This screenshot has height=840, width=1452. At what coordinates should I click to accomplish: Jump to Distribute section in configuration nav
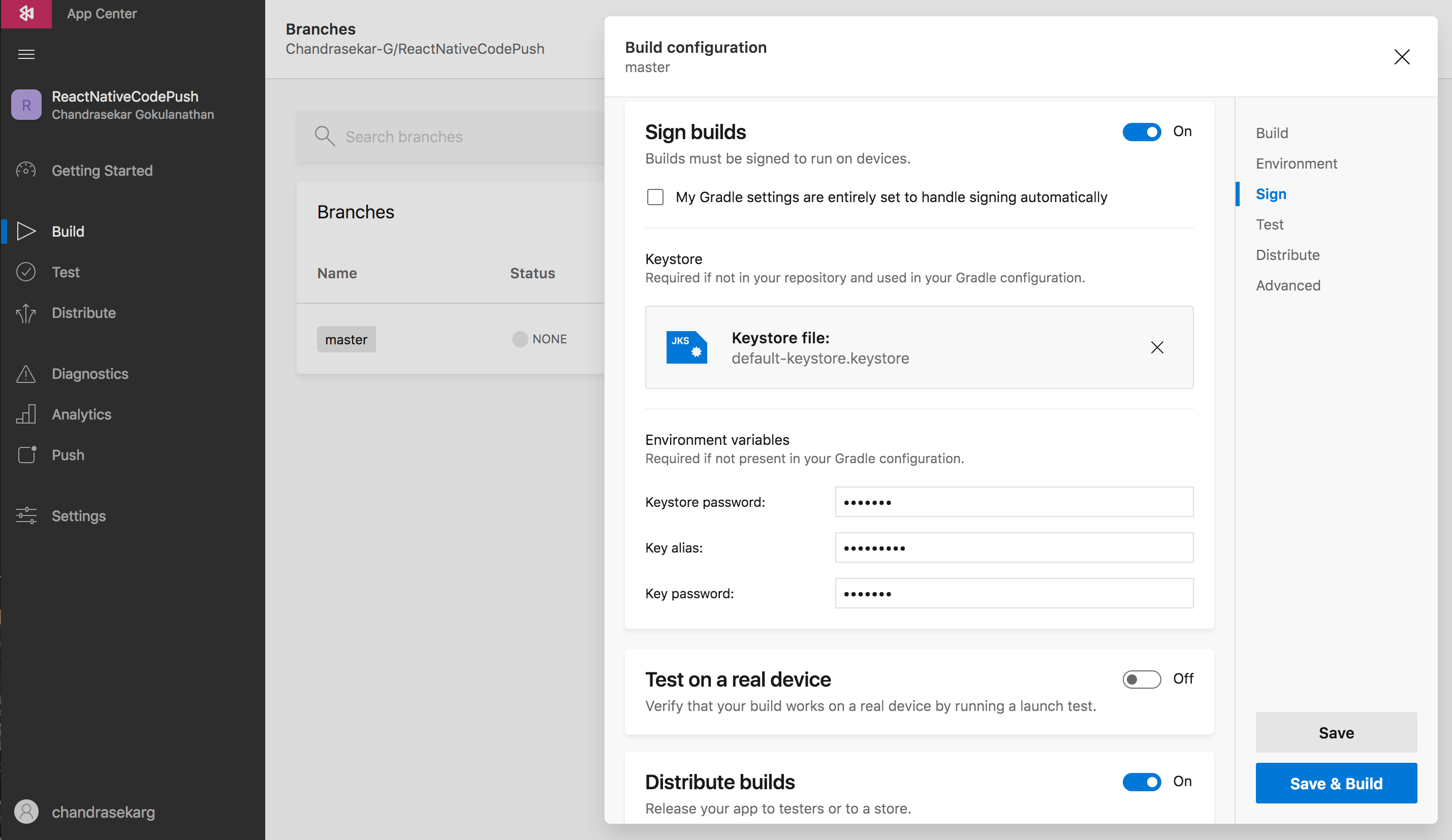1287,254
